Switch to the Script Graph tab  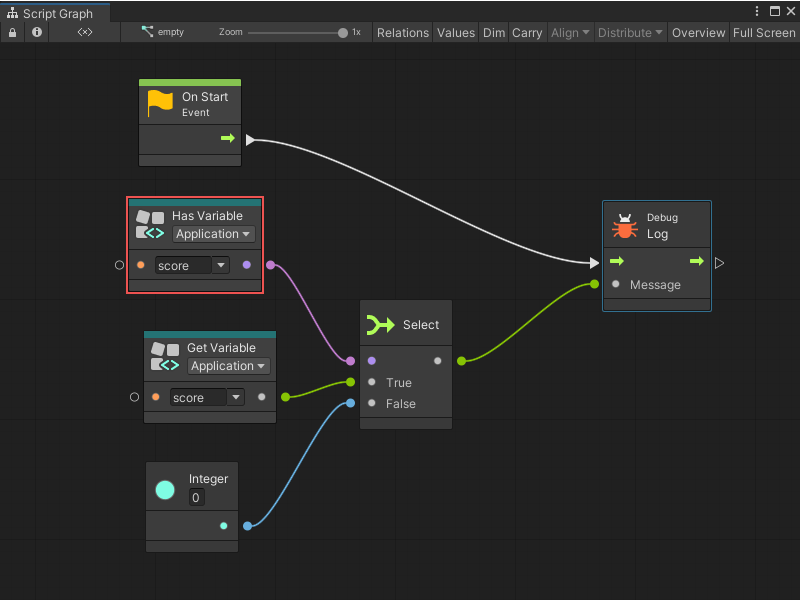tap(55, 14)
